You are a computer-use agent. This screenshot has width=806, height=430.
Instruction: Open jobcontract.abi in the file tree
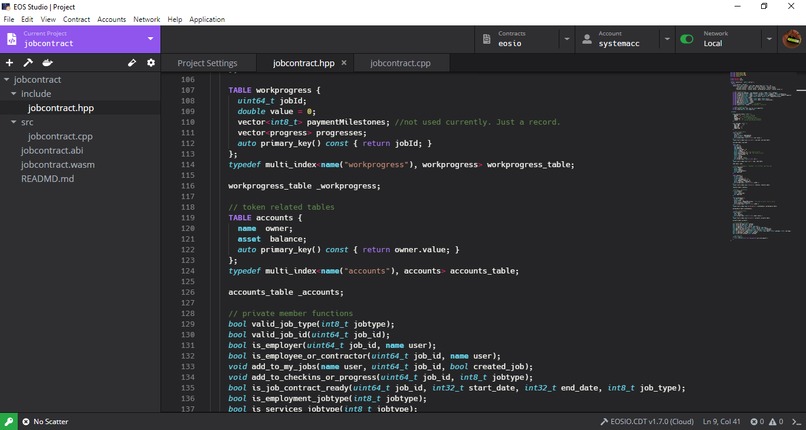click(52, 151)
